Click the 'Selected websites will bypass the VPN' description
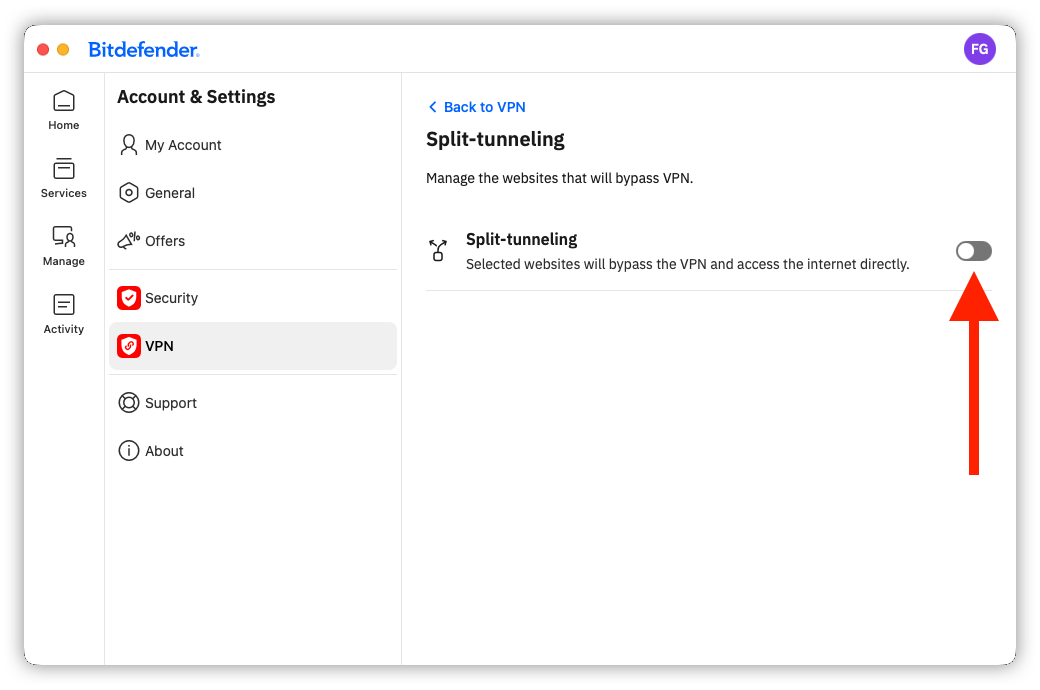The image size is (1040, 690). [687, 264]
